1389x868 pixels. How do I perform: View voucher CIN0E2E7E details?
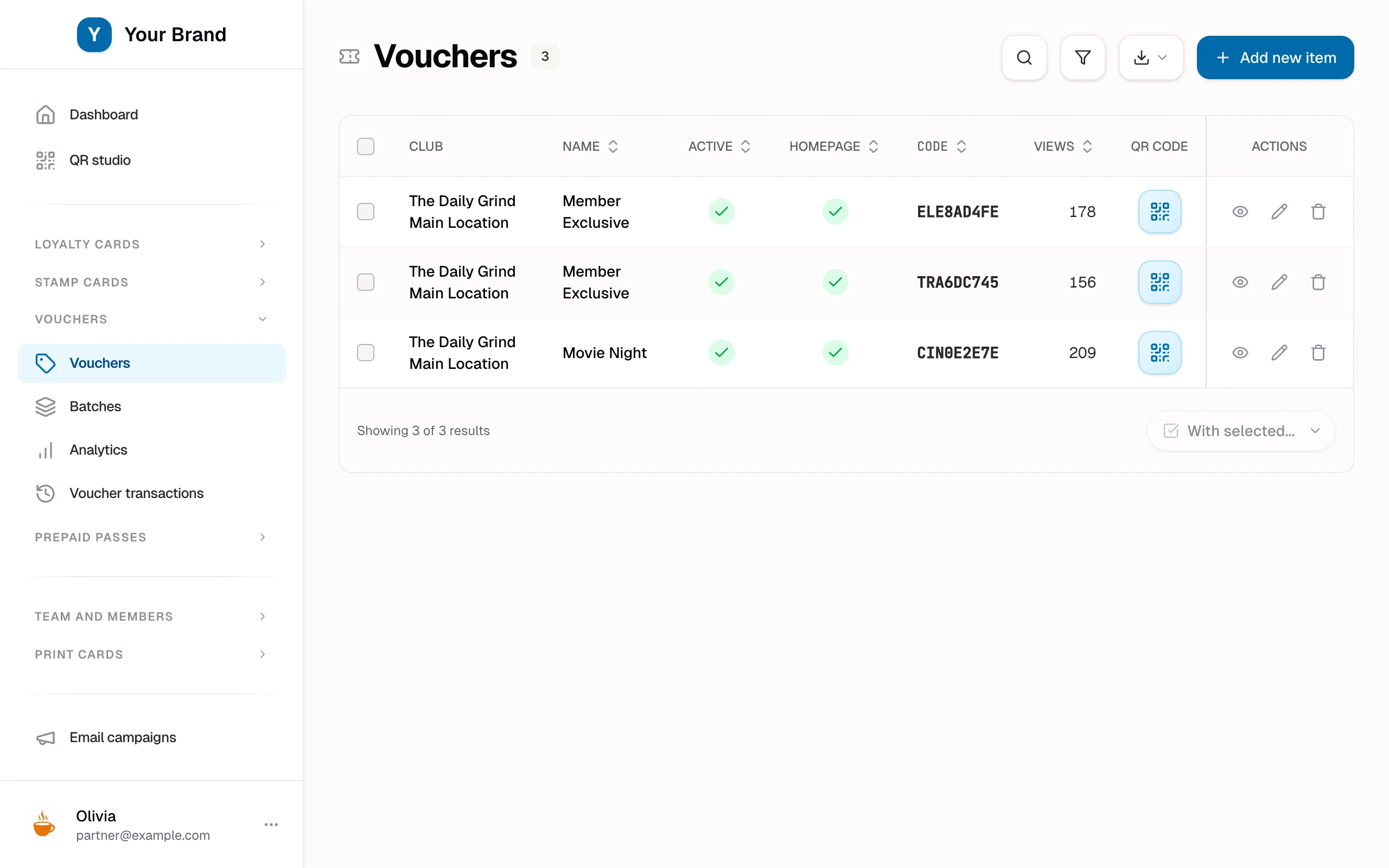pyautogui.click(x=1240, y=353)
